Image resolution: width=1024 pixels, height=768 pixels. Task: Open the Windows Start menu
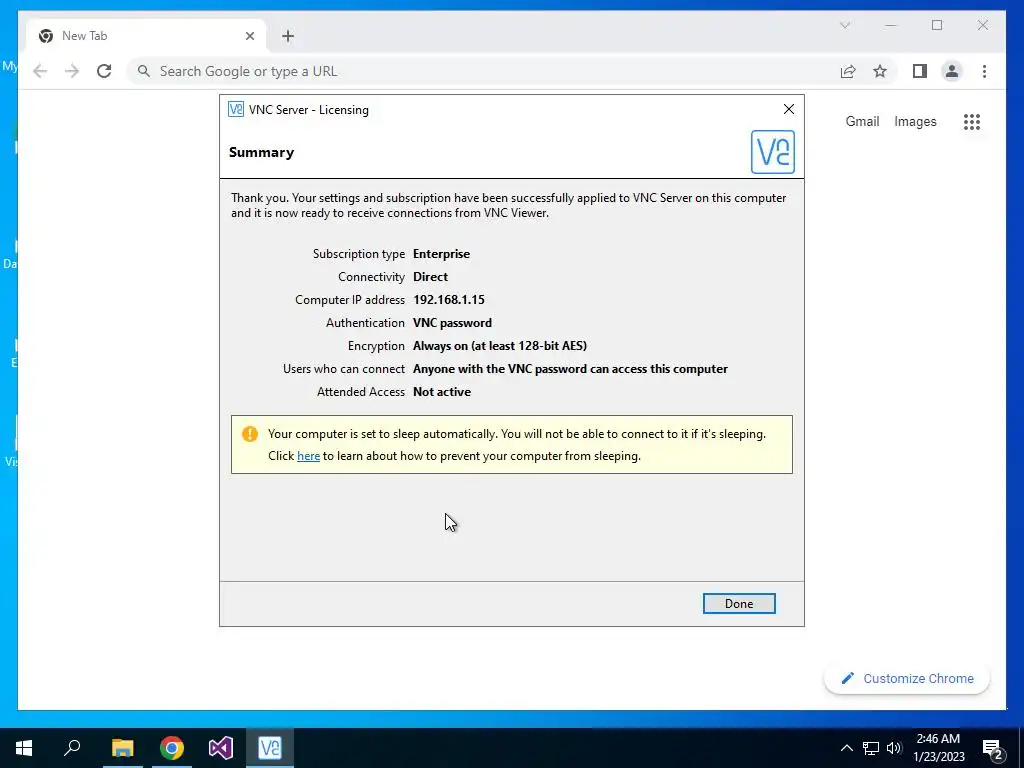coord(24,748)
